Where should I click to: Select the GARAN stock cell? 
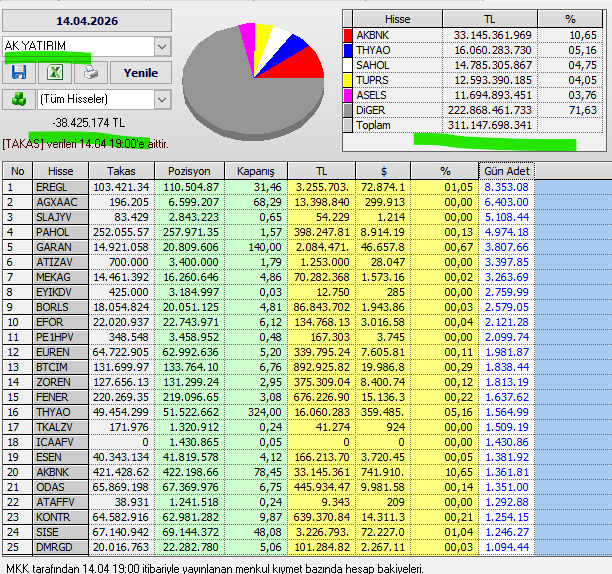tap(60, 247)
